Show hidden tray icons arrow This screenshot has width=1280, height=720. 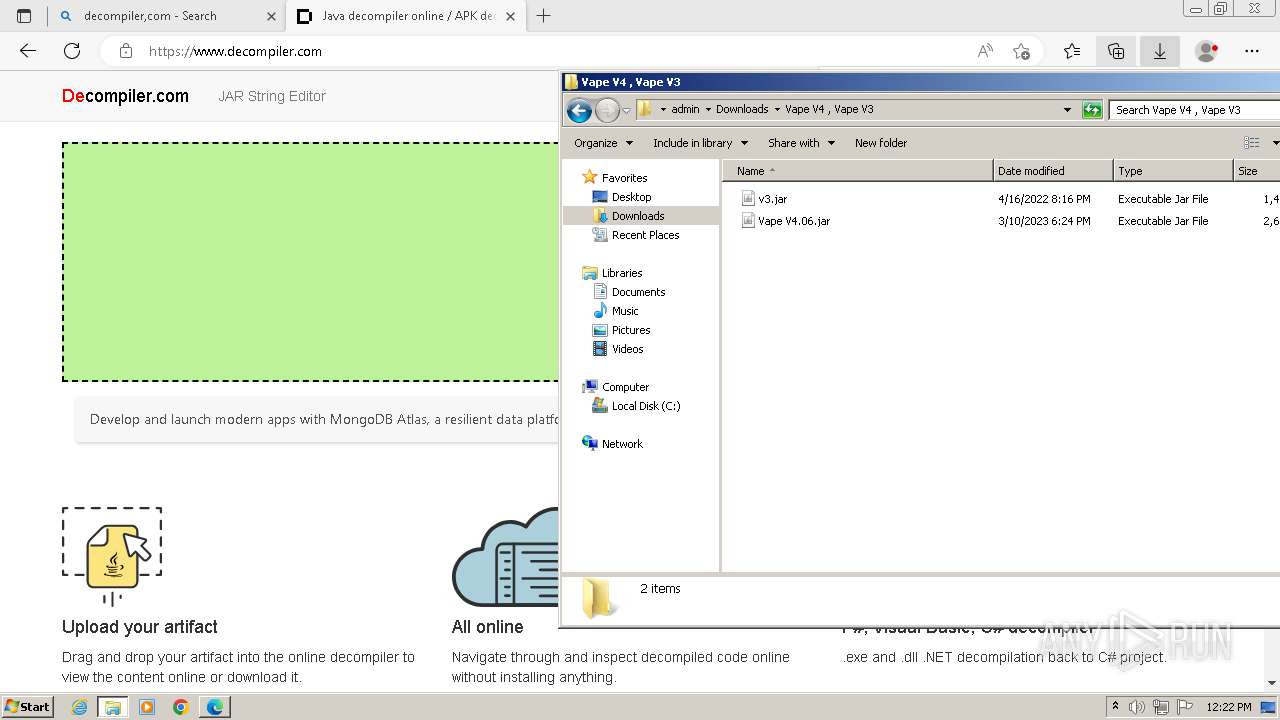[1115, 707]
